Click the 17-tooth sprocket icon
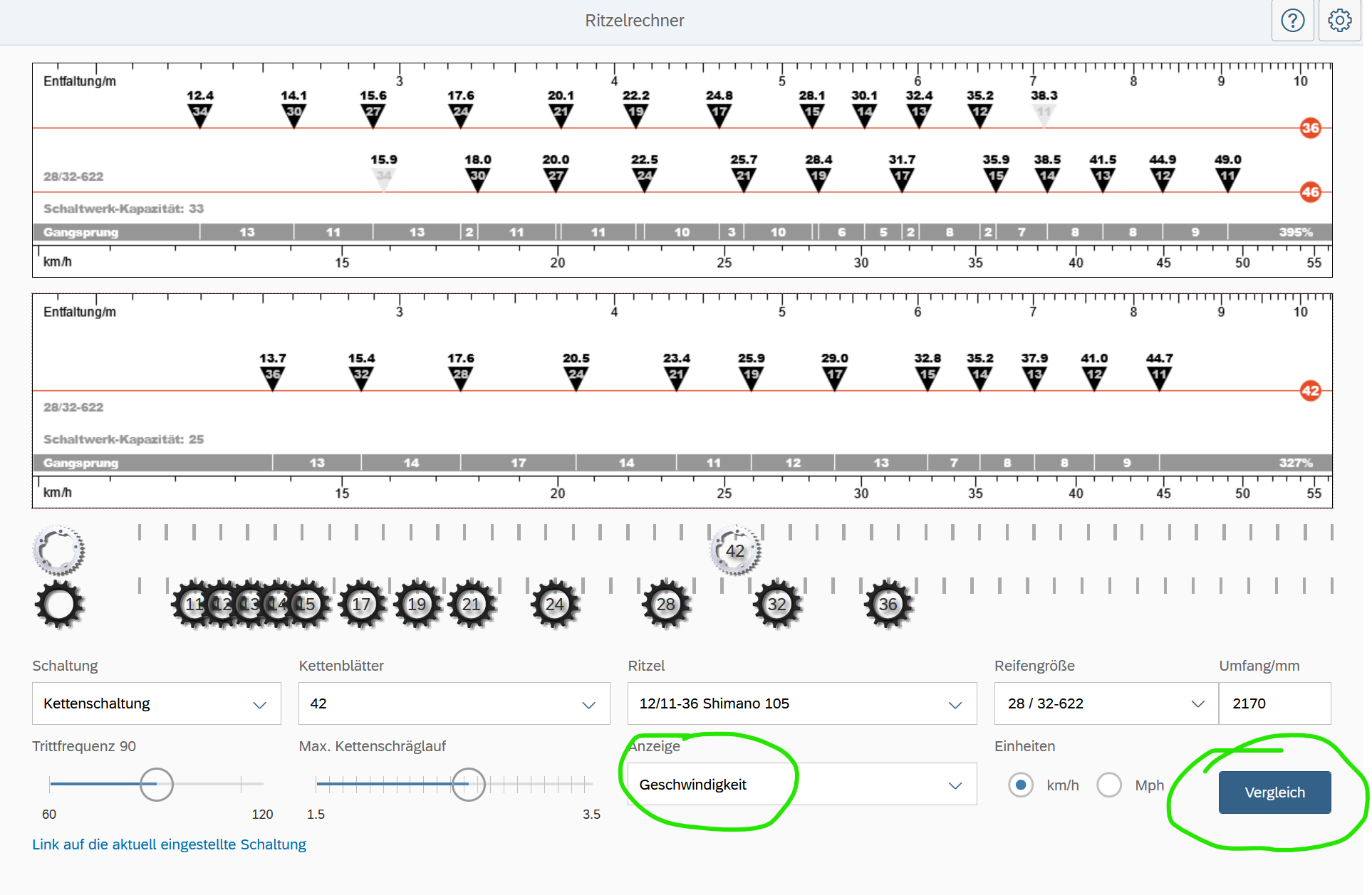 [x=361, y=604]
